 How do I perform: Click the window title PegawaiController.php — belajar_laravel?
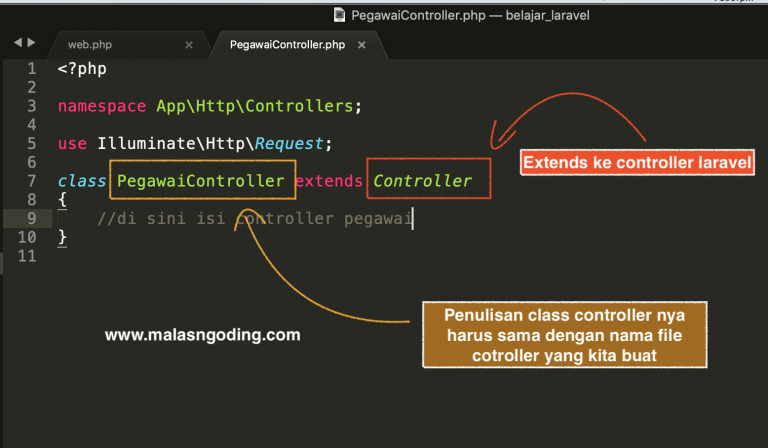tap(470, 15)
